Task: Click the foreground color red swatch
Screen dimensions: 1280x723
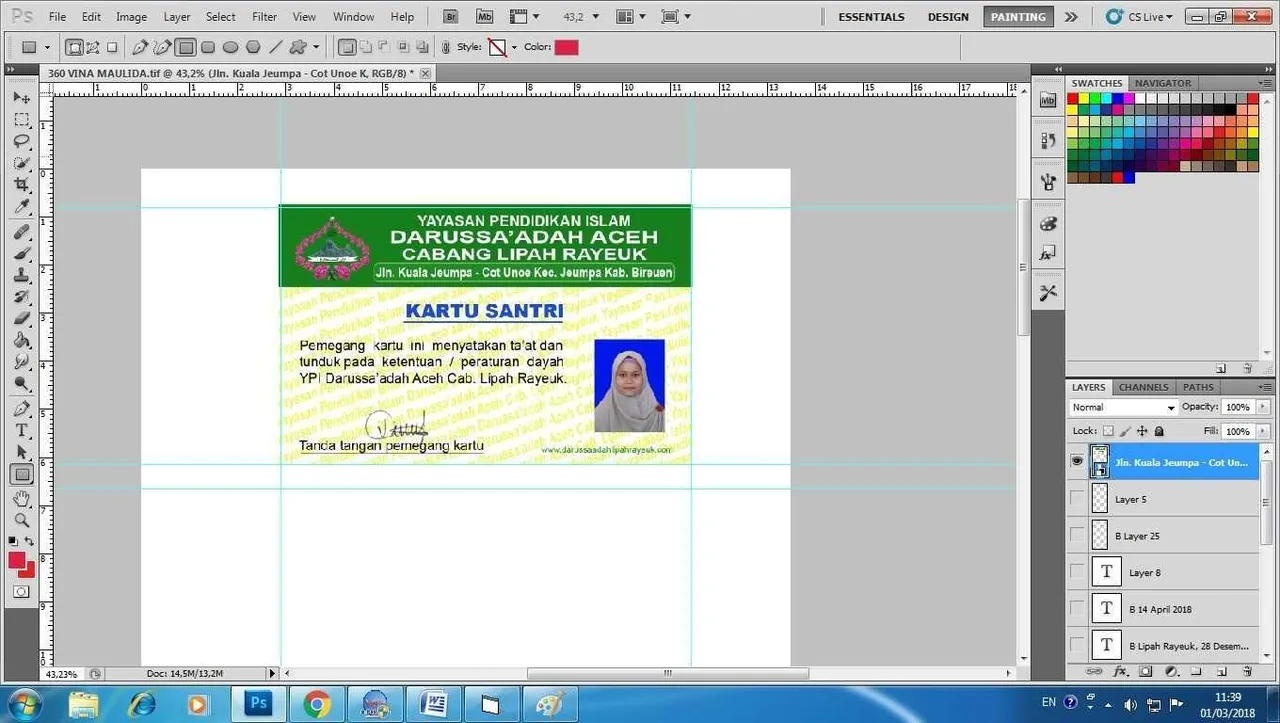Action: [x=17, y=561]
